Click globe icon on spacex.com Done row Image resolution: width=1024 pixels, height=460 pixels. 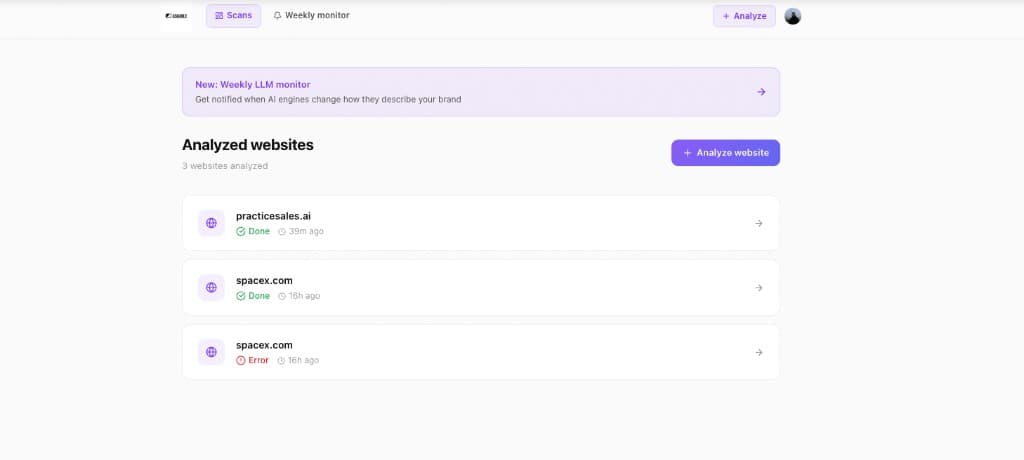tap(211, 288)
